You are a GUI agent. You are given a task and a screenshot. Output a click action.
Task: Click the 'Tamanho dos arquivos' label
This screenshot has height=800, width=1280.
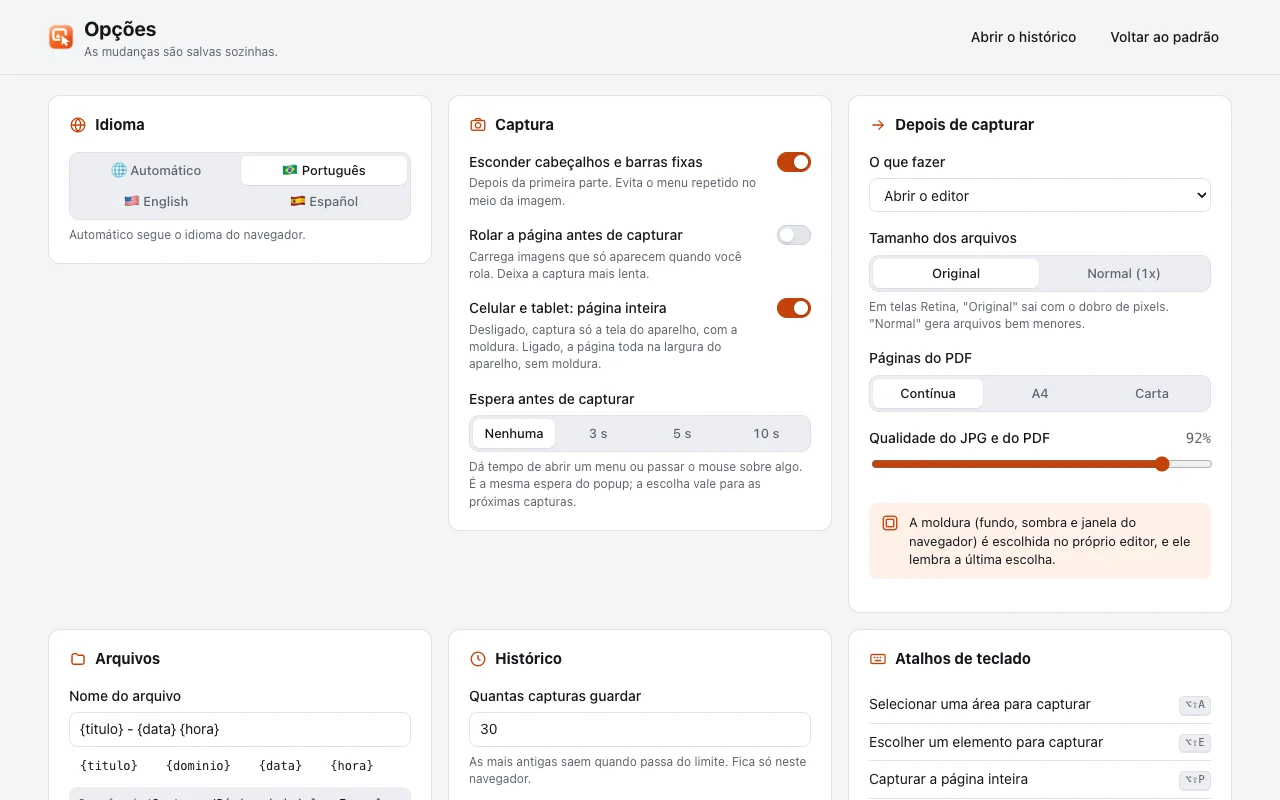coord(943,238)
